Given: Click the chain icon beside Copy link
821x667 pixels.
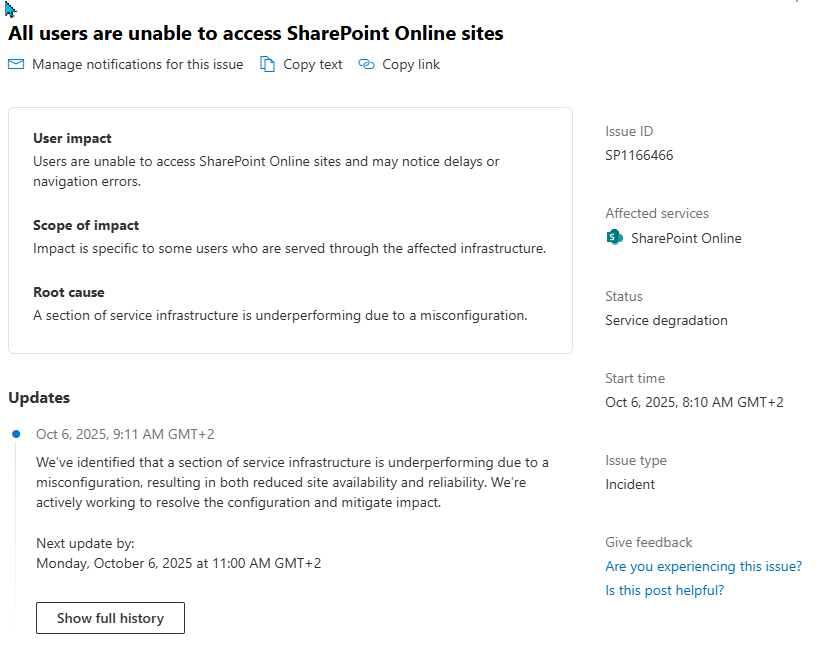Looking at the screenshot, I should 366,64.
